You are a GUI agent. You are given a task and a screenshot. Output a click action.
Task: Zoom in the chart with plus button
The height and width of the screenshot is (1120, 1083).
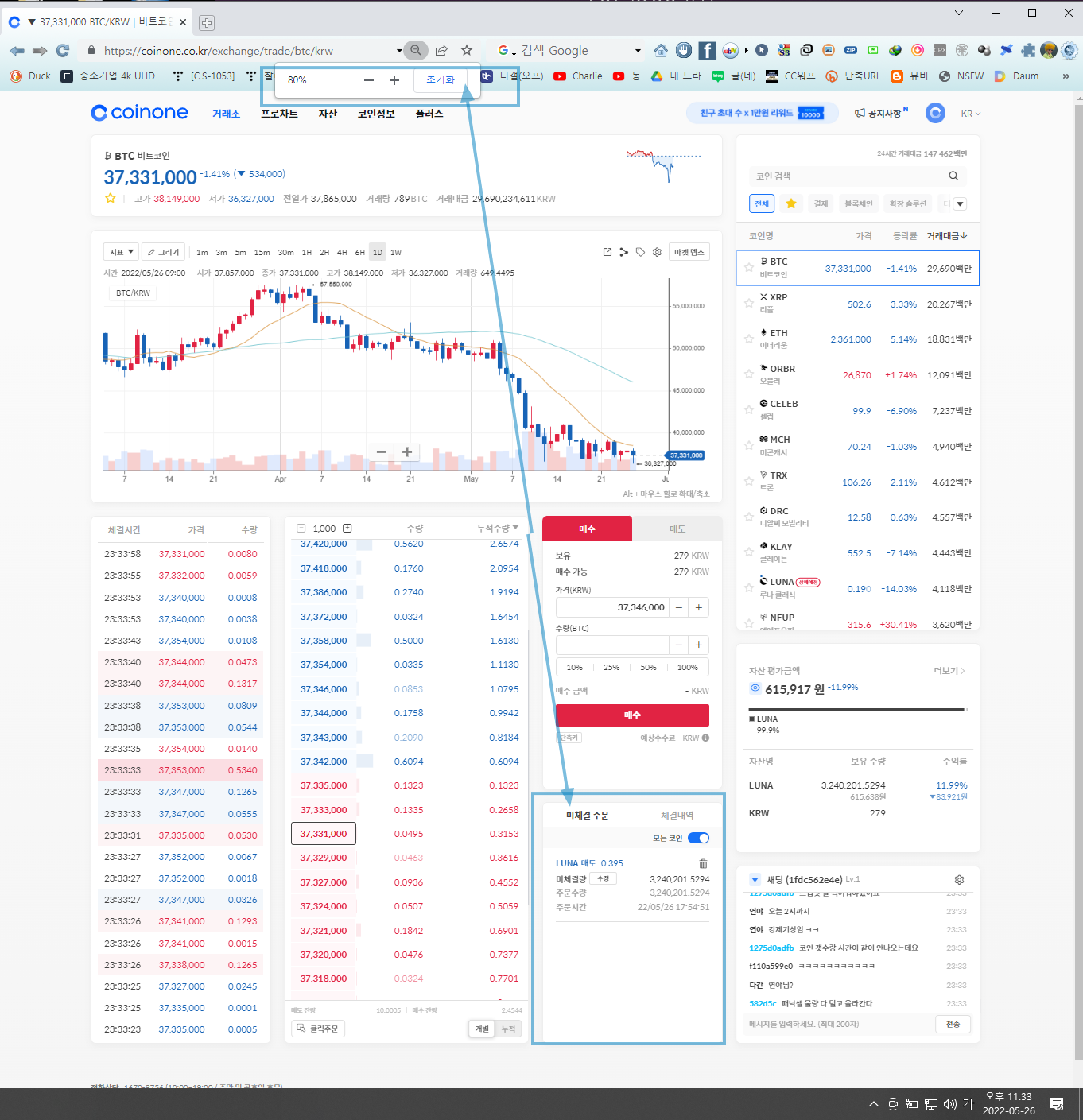coord(407,451)
